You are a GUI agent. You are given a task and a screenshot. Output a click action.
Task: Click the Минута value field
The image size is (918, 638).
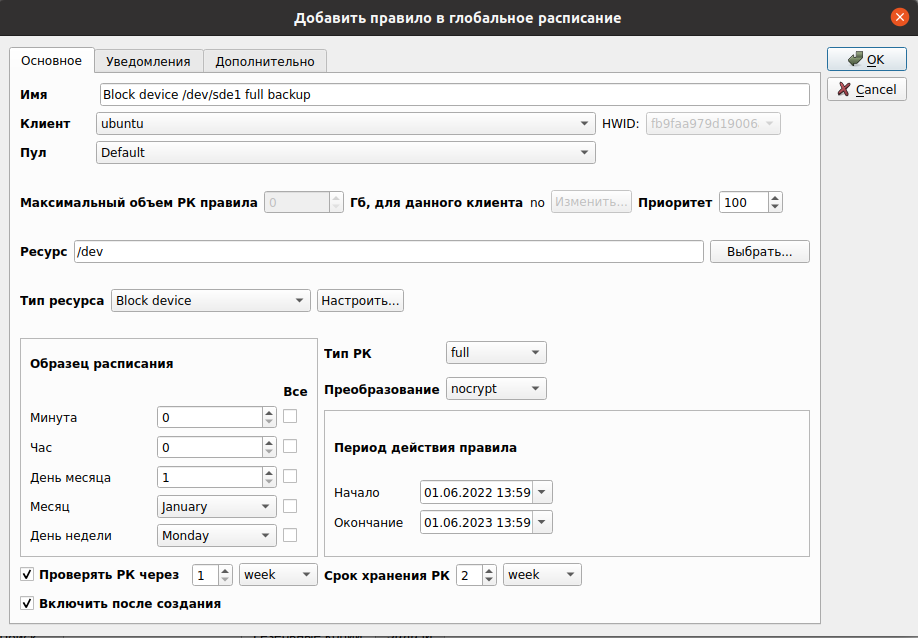210,417
